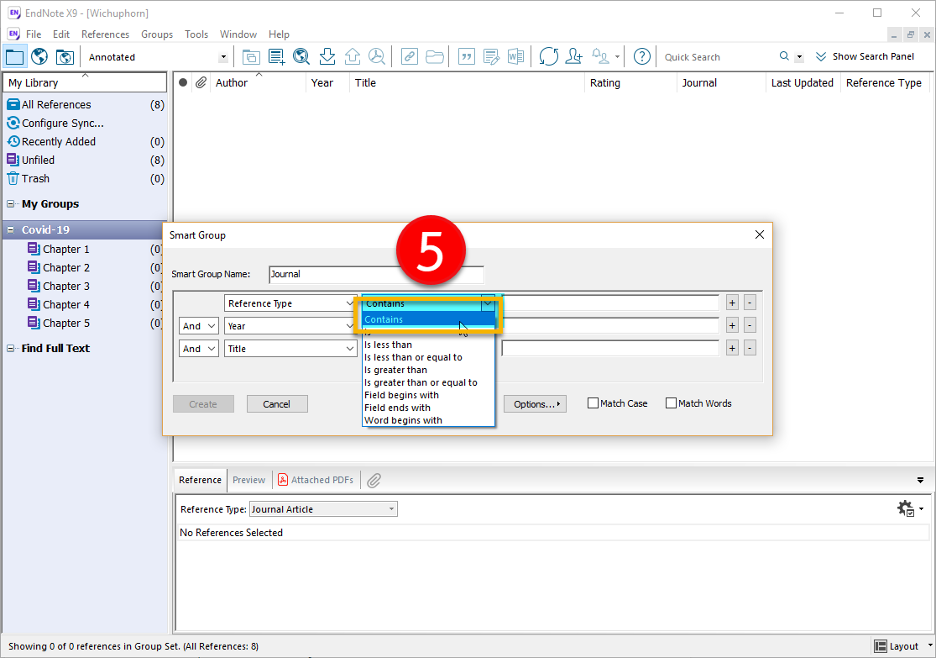Click the Import download arrow icon

coord(327,57)
